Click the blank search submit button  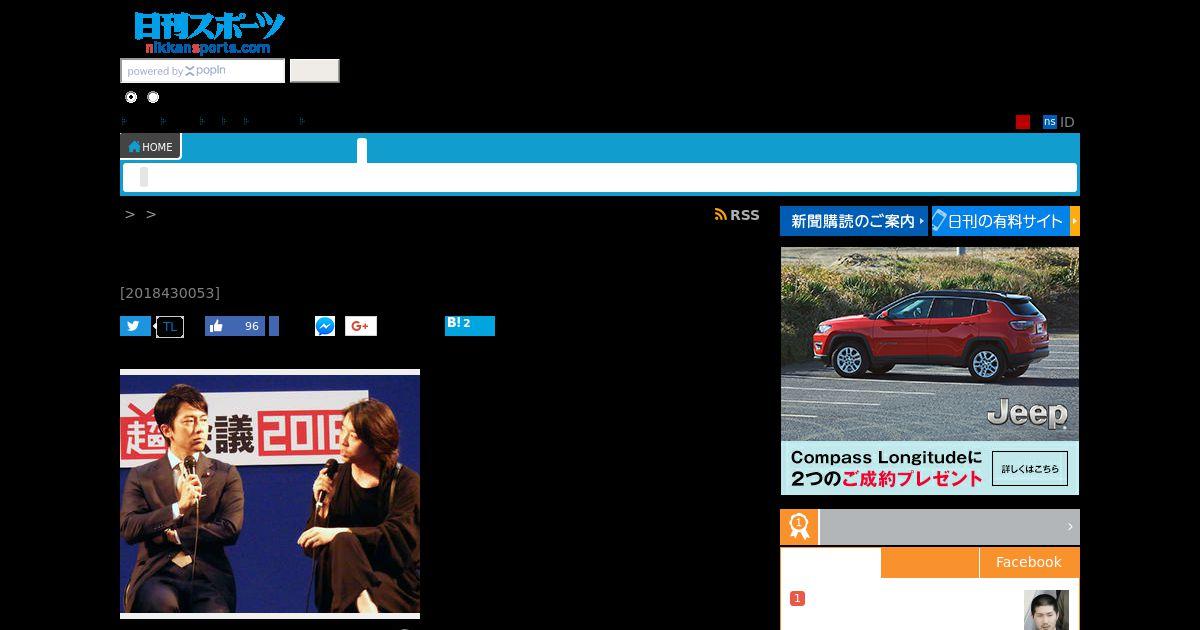click(x=315, y=71)
